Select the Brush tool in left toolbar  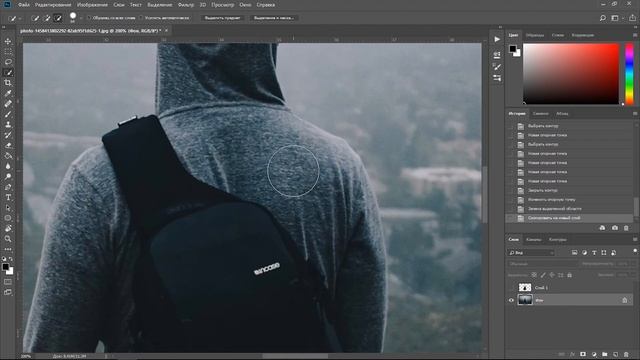8,114
